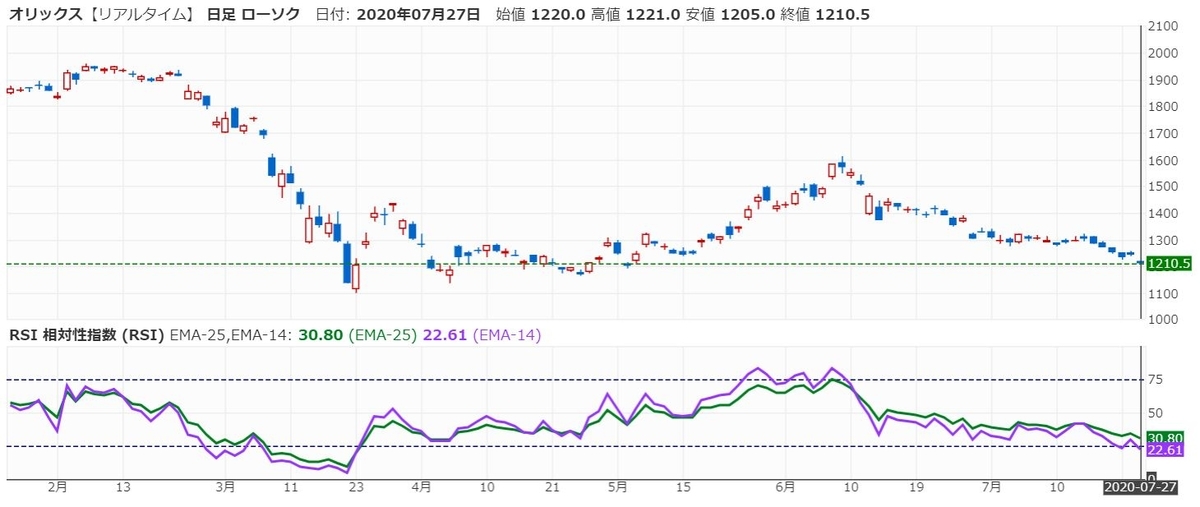Click the オリックス【リアルタイム】 chart title
The height and width of the screenshot is (507, 1200).
pos(100,14)
